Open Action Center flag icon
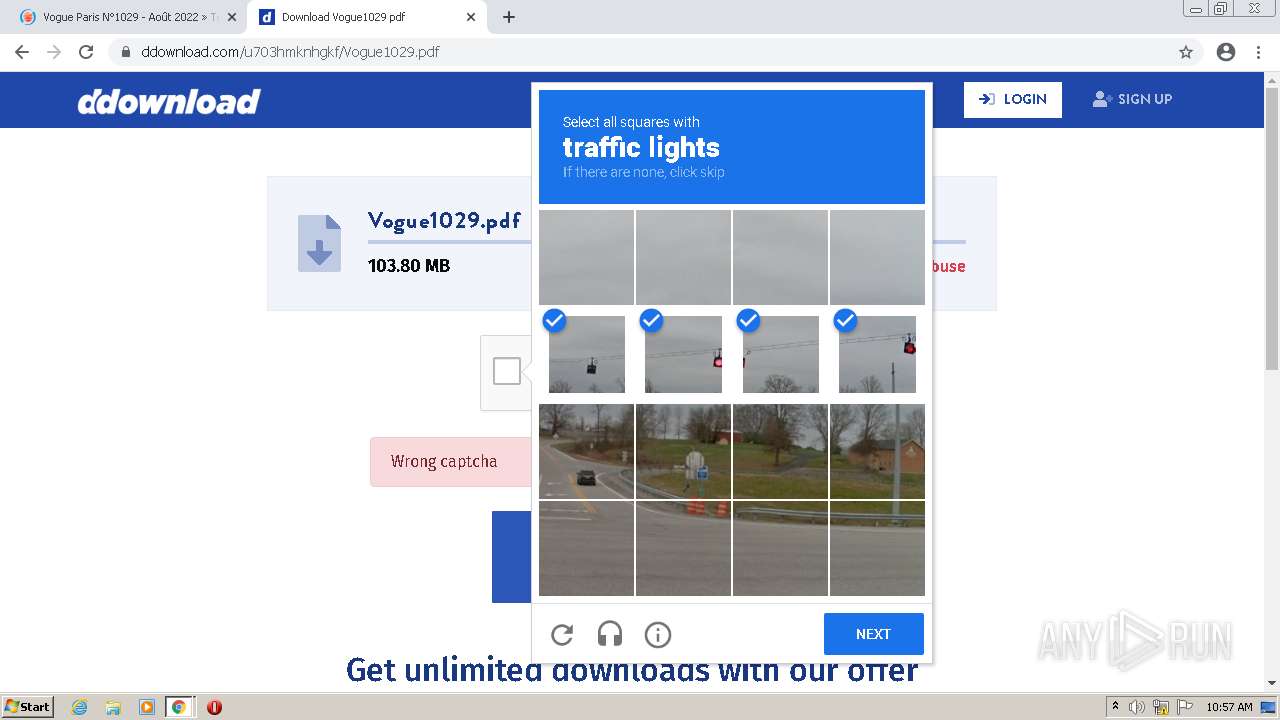 (x=1184, y=707)
